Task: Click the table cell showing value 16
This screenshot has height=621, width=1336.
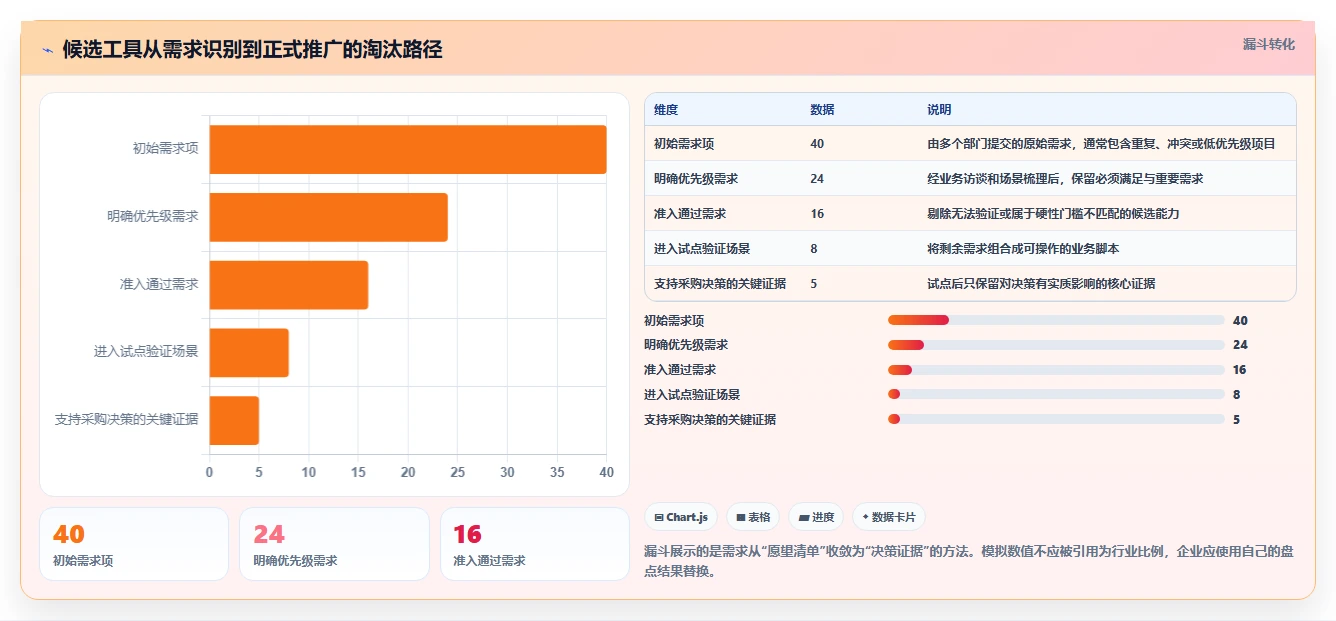Action: point(817,214)
